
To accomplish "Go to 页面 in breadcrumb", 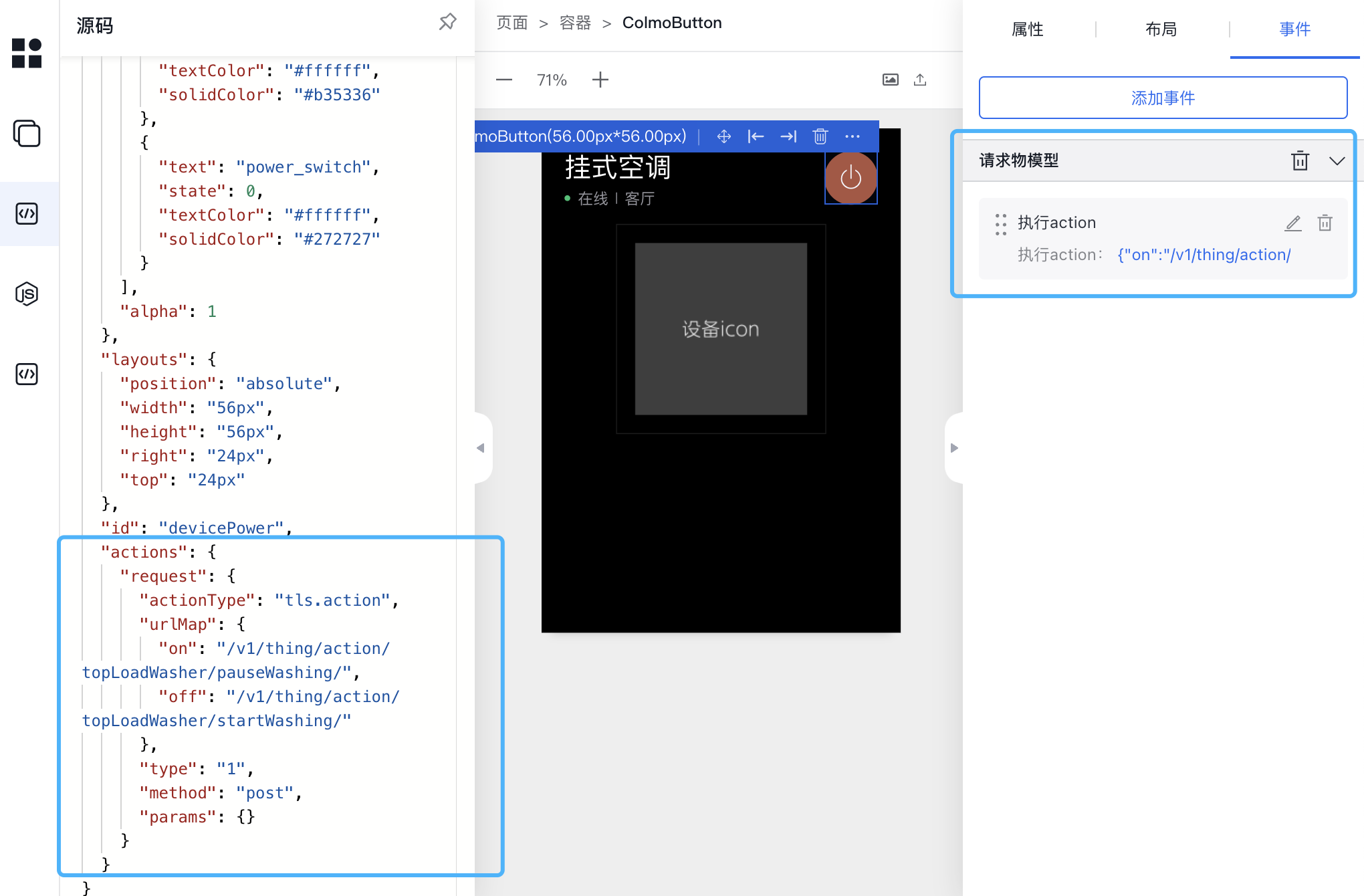I will tap(512, 23).
